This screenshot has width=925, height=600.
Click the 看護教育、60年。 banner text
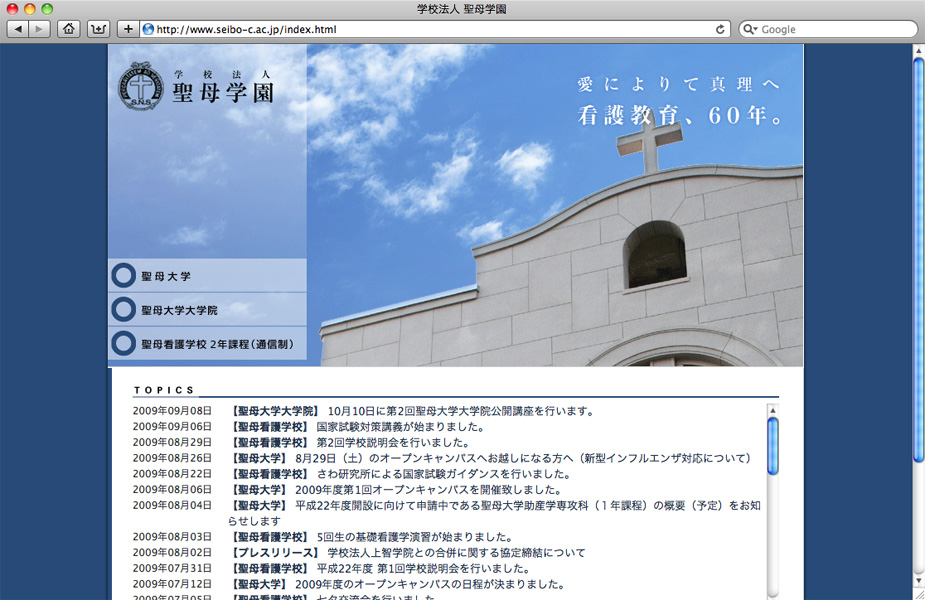(x=680, y=115)
